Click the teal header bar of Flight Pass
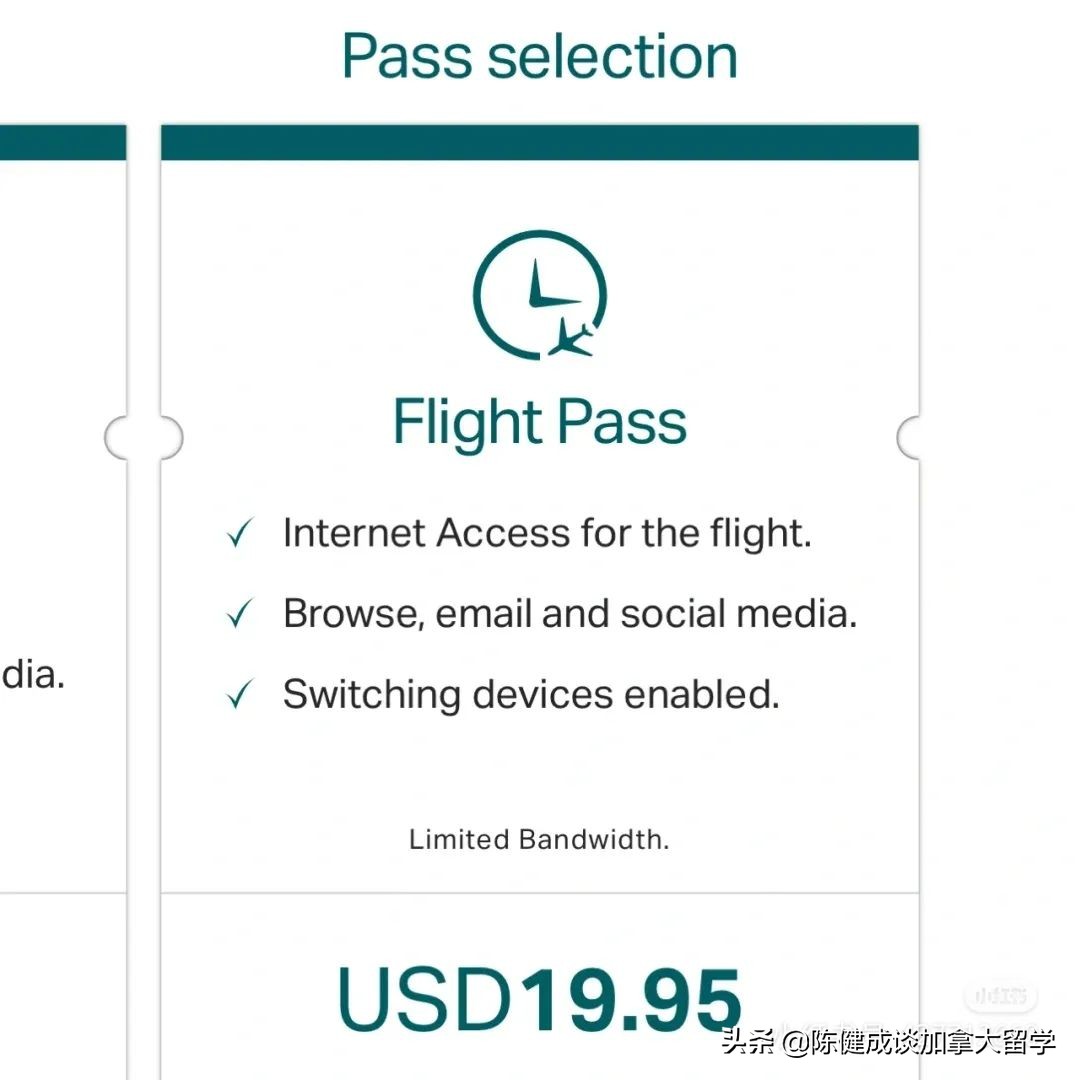The width and height of the screenshot is (1080, 1080). click(540, 142)
